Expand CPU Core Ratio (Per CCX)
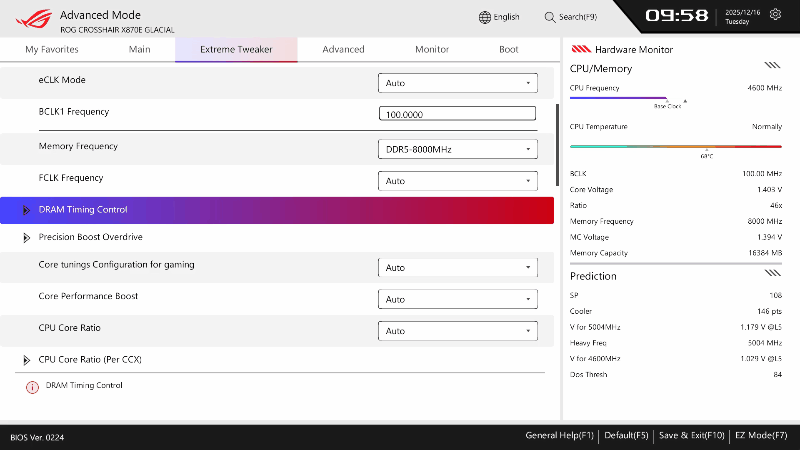The height and width of the screenshot is (450, 800). [x=27, y=360]
